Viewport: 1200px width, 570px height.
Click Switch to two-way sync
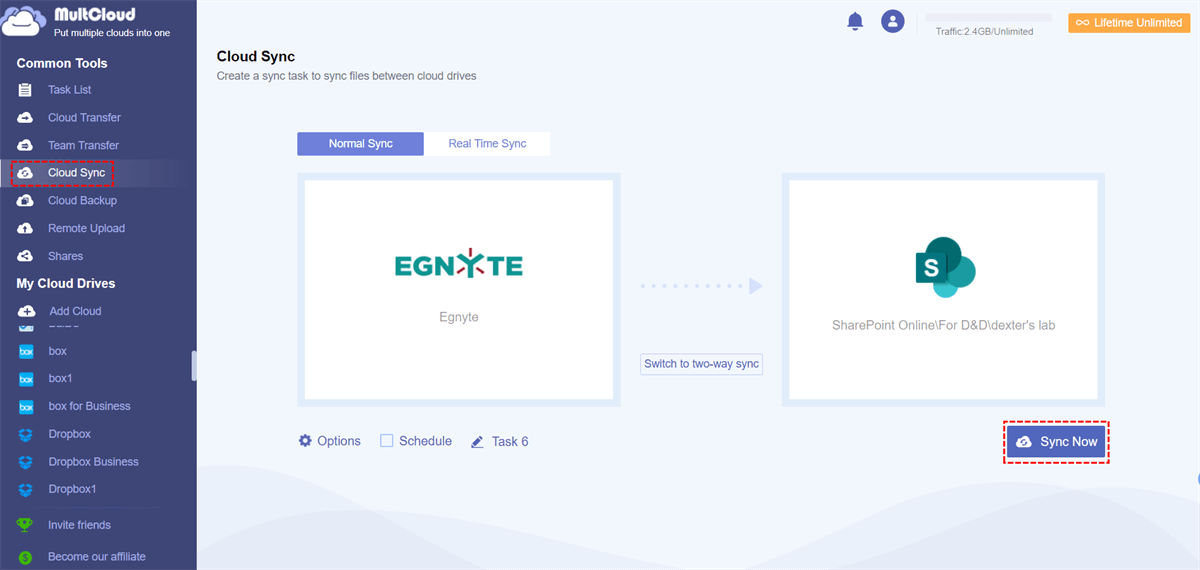click(x=702, y=364)
